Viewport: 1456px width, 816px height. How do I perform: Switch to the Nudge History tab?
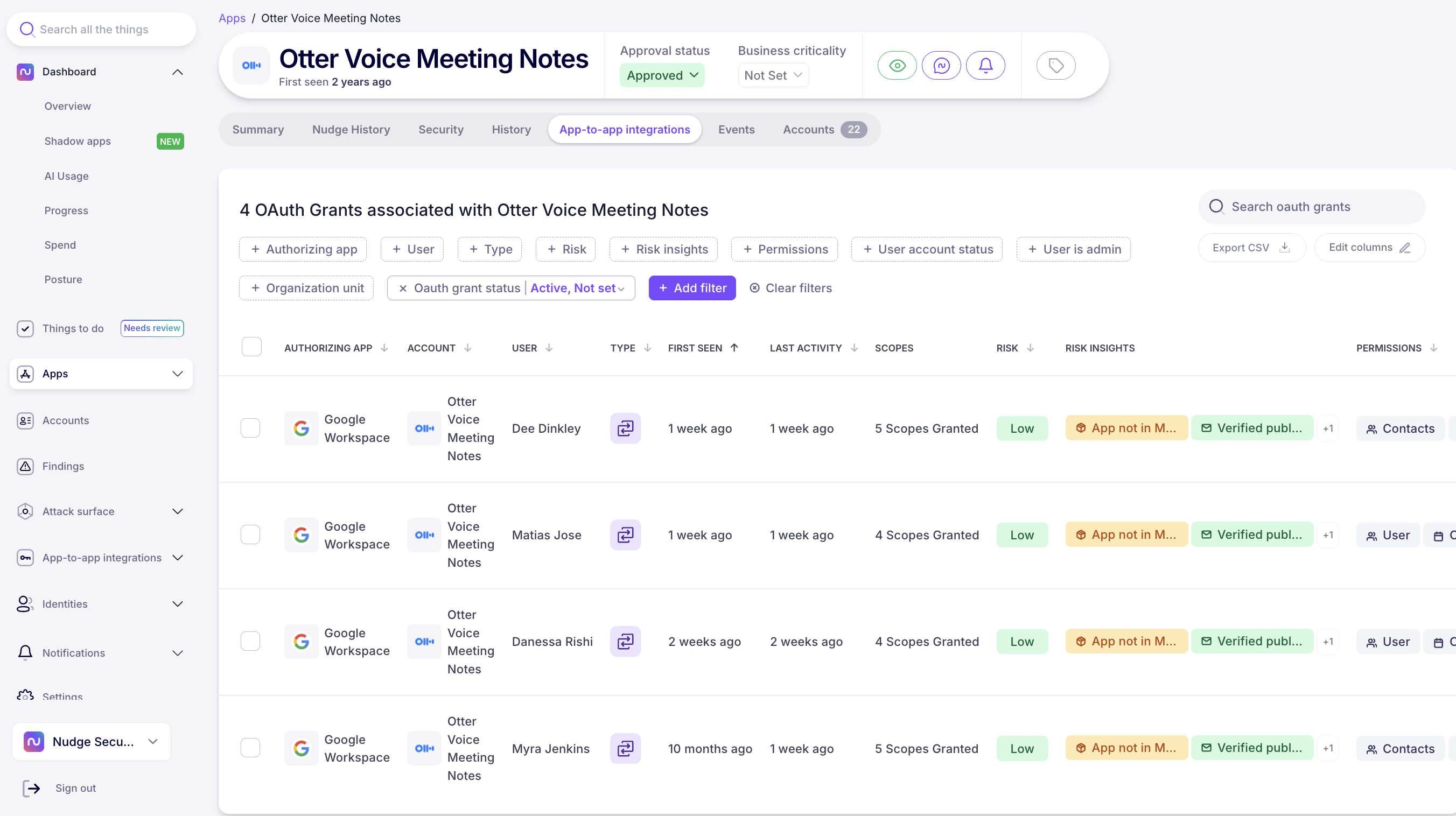pyautogui.click(x=351, y=129)
